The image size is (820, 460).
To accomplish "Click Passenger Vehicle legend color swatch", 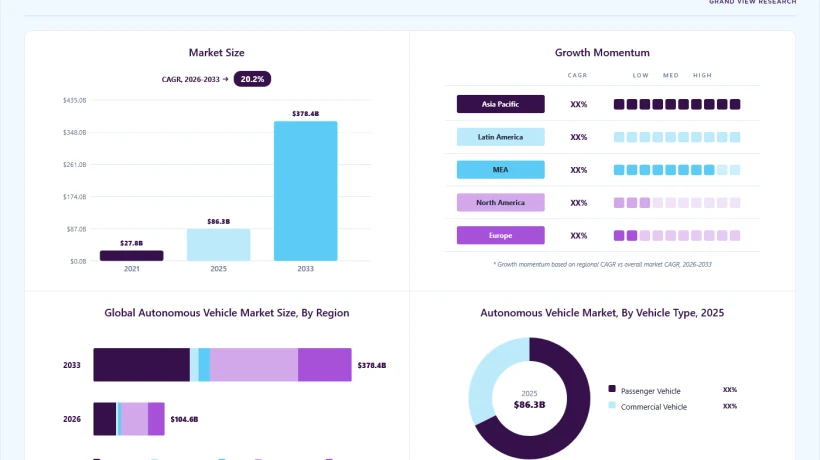I will point(612,388).
